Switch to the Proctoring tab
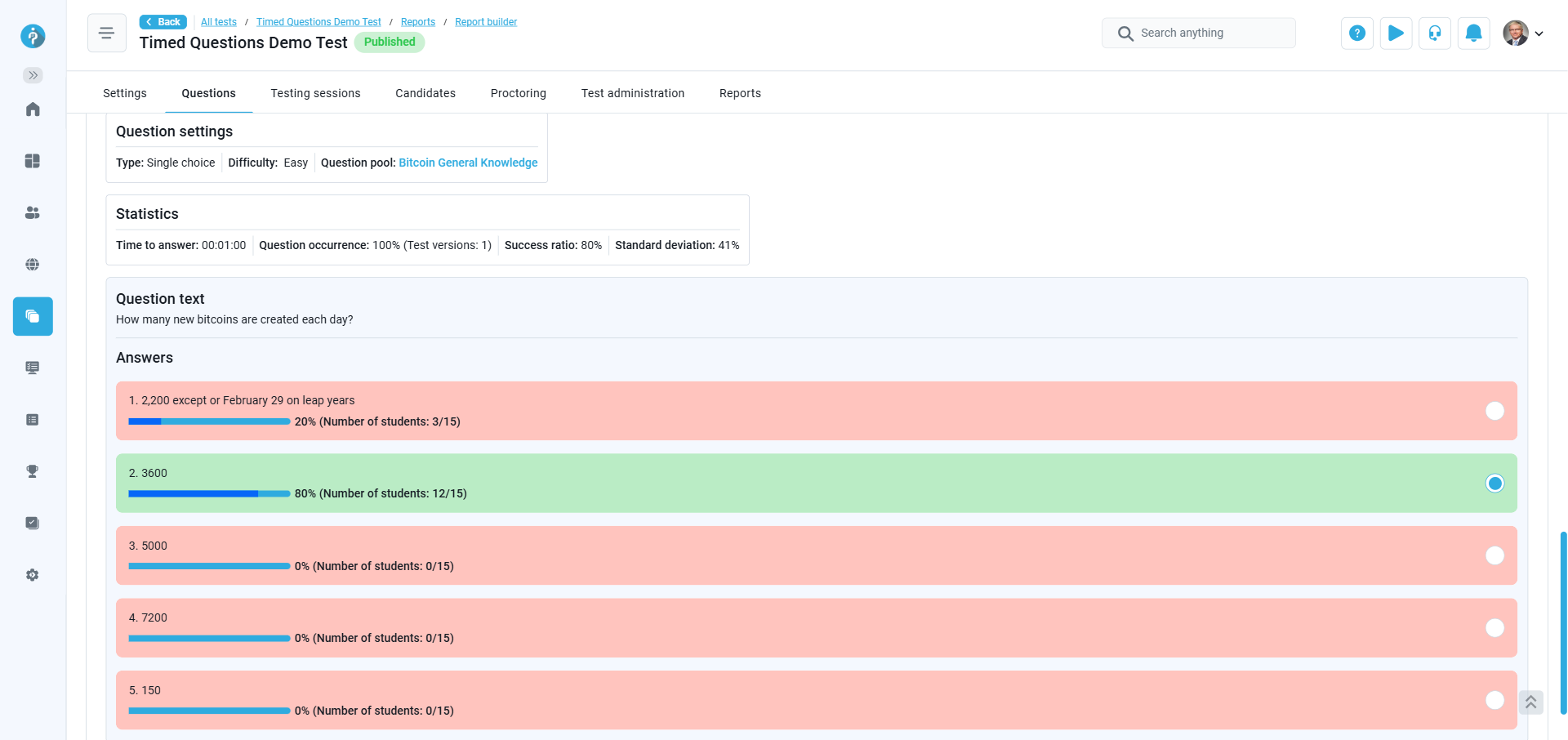 (x=519, y=93)
